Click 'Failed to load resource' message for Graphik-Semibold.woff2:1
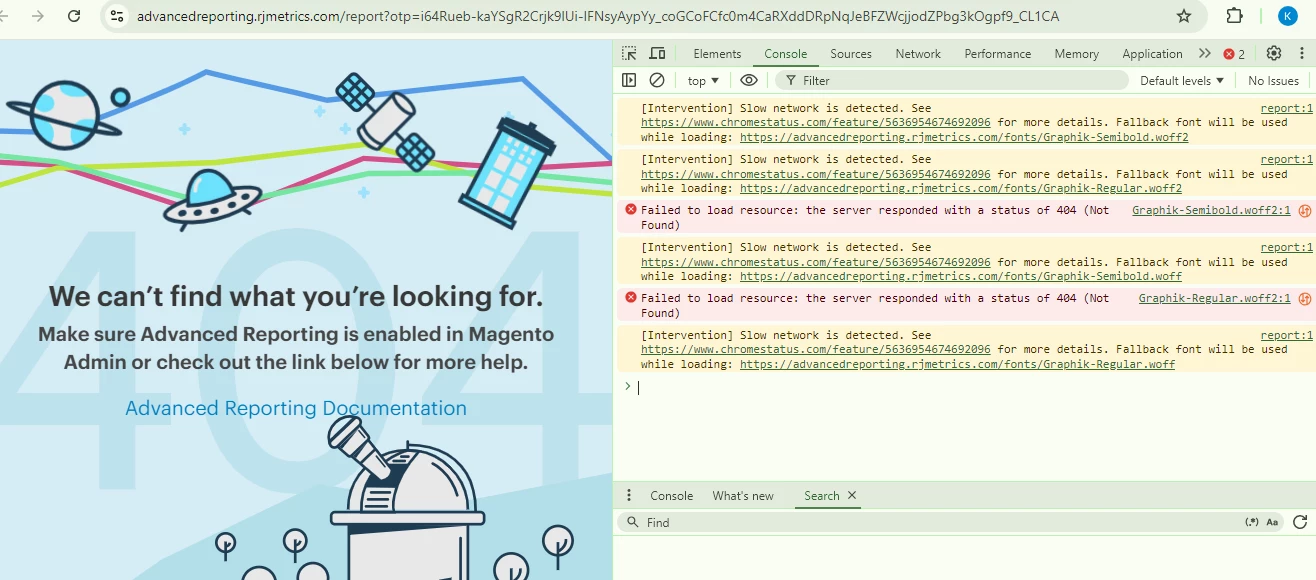The height and width of the screenshot is (580, 1316). point(875,217)
